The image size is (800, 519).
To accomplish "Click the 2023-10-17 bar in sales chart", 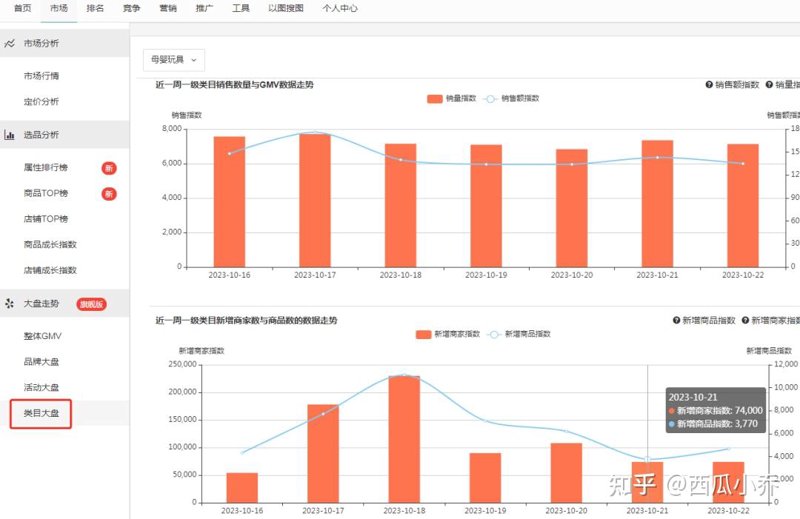I will click(x=315, y=200).
